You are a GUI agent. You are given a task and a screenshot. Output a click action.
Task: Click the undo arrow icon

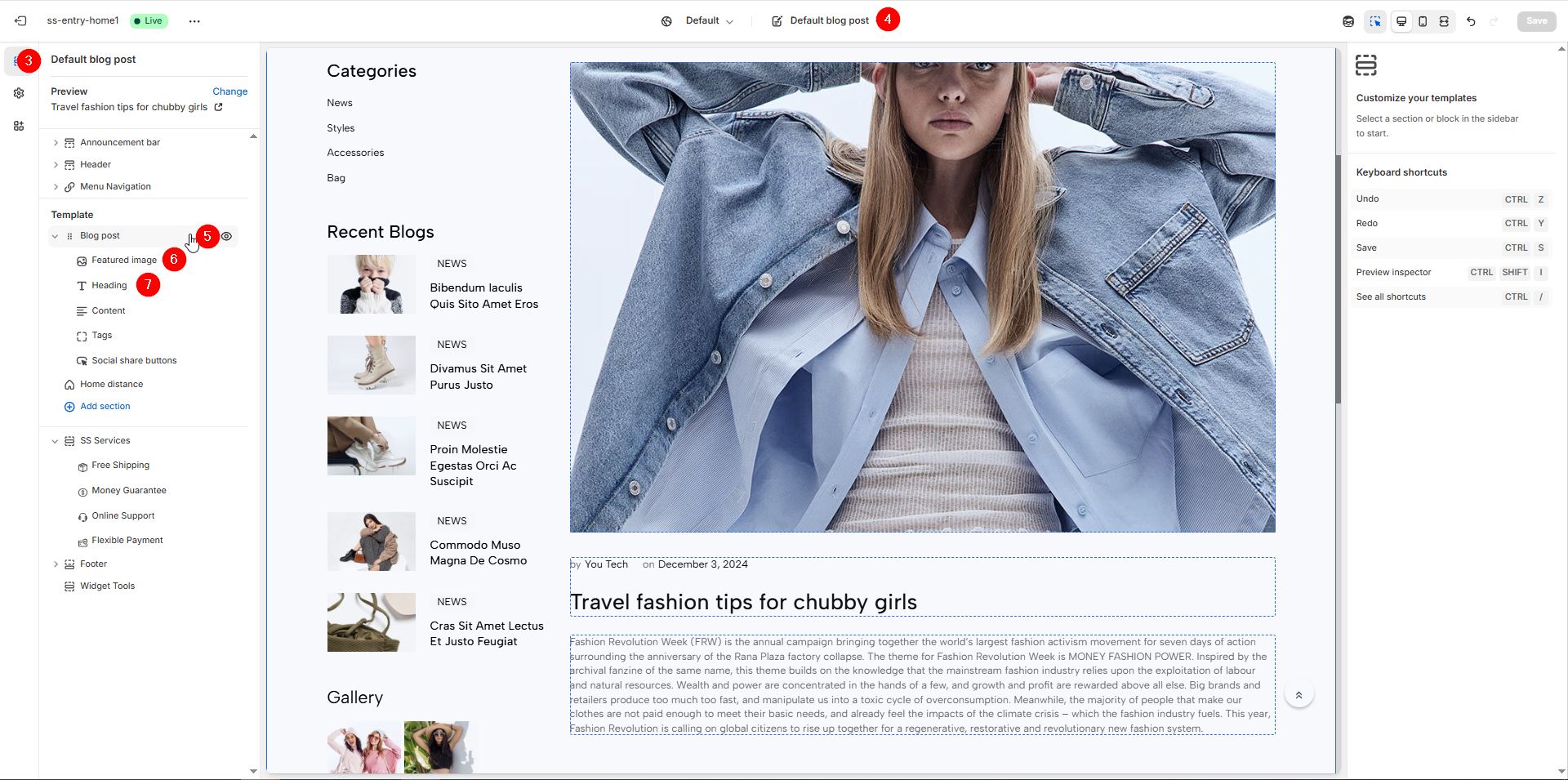click(1471, 21)
